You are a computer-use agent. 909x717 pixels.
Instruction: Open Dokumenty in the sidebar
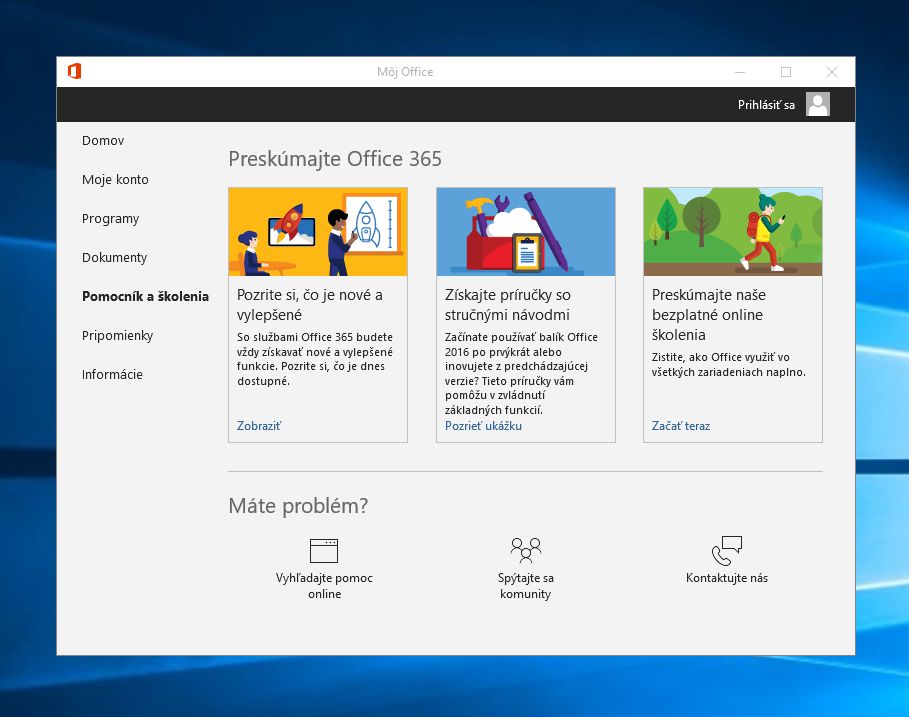click(115, 258)
